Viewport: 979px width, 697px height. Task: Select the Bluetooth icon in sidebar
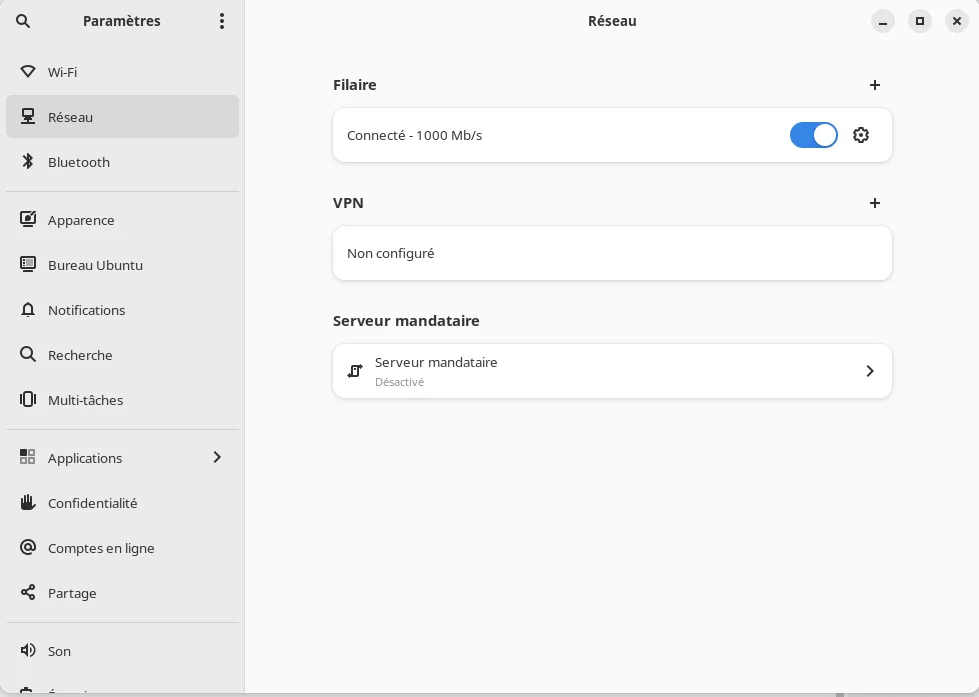click(x=28, y=162)
